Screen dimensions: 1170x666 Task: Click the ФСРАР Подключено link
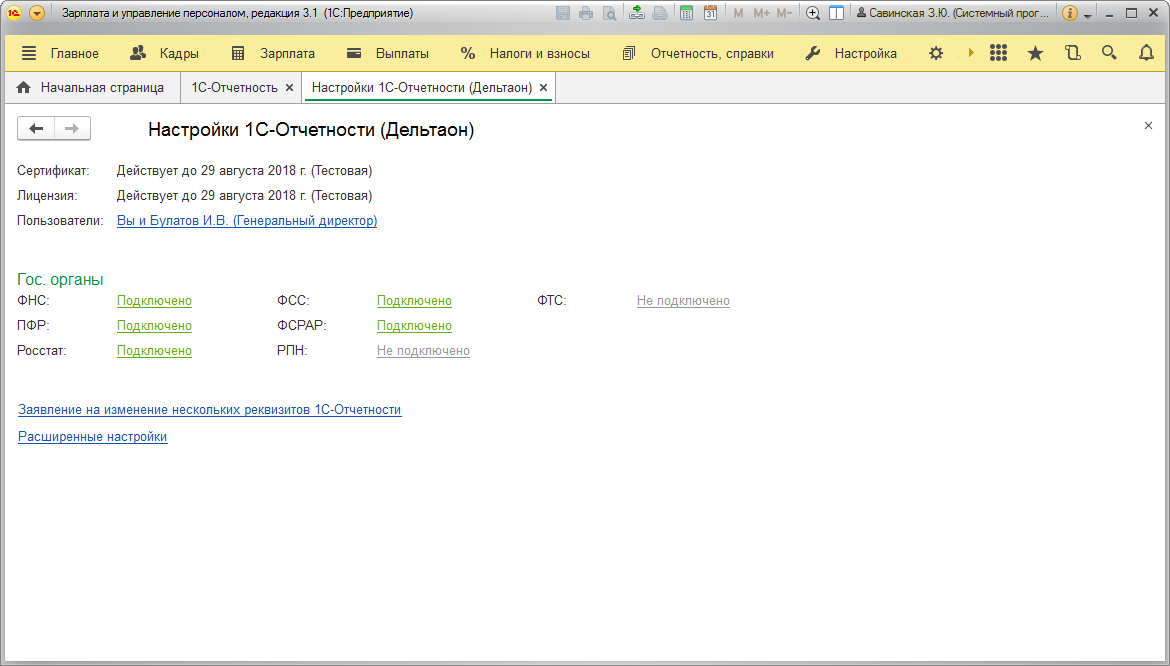pyautogui.click(x=414, y=326)
